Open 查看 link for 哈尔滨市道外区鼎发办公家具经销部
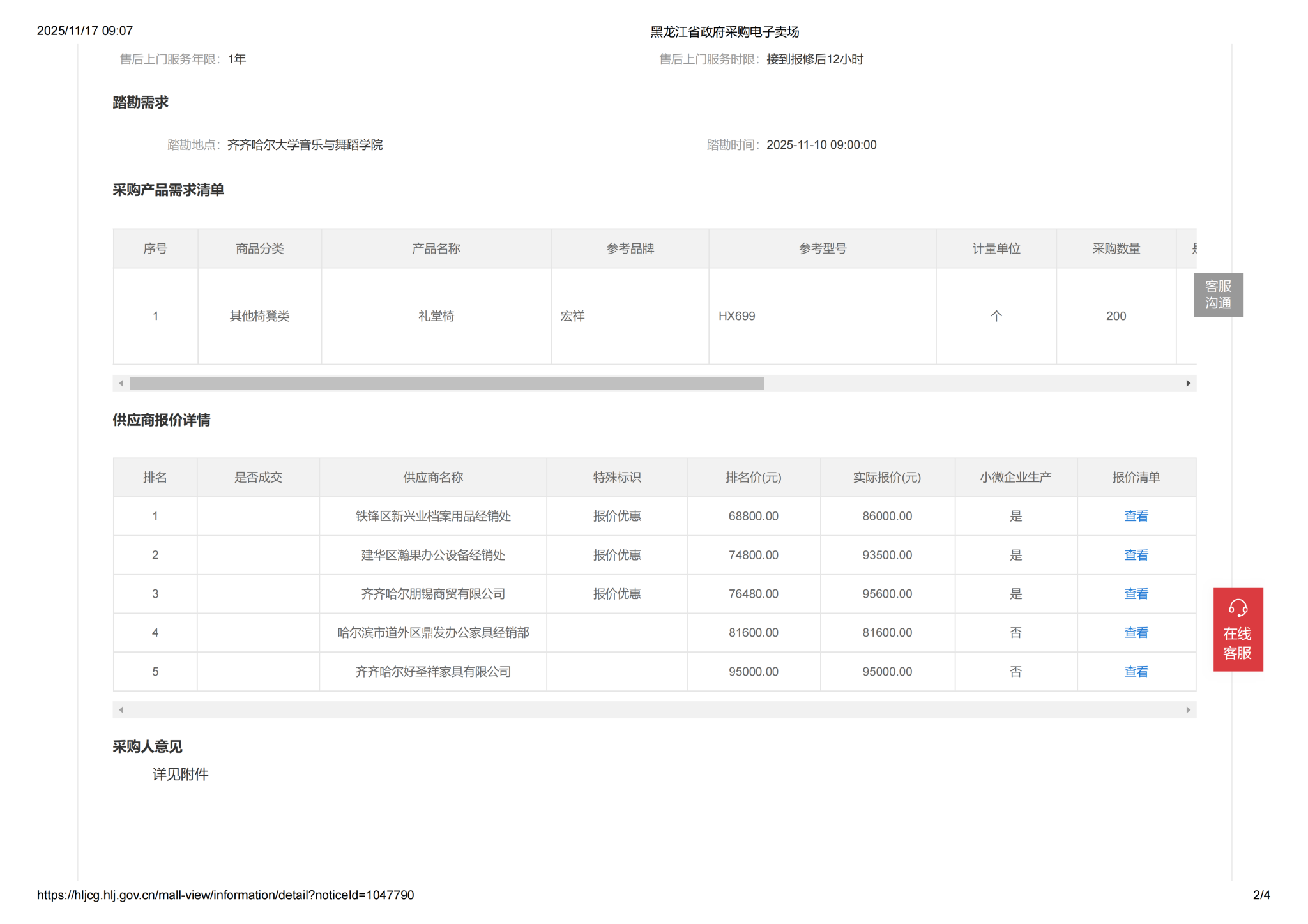 tap(1135, 632)
